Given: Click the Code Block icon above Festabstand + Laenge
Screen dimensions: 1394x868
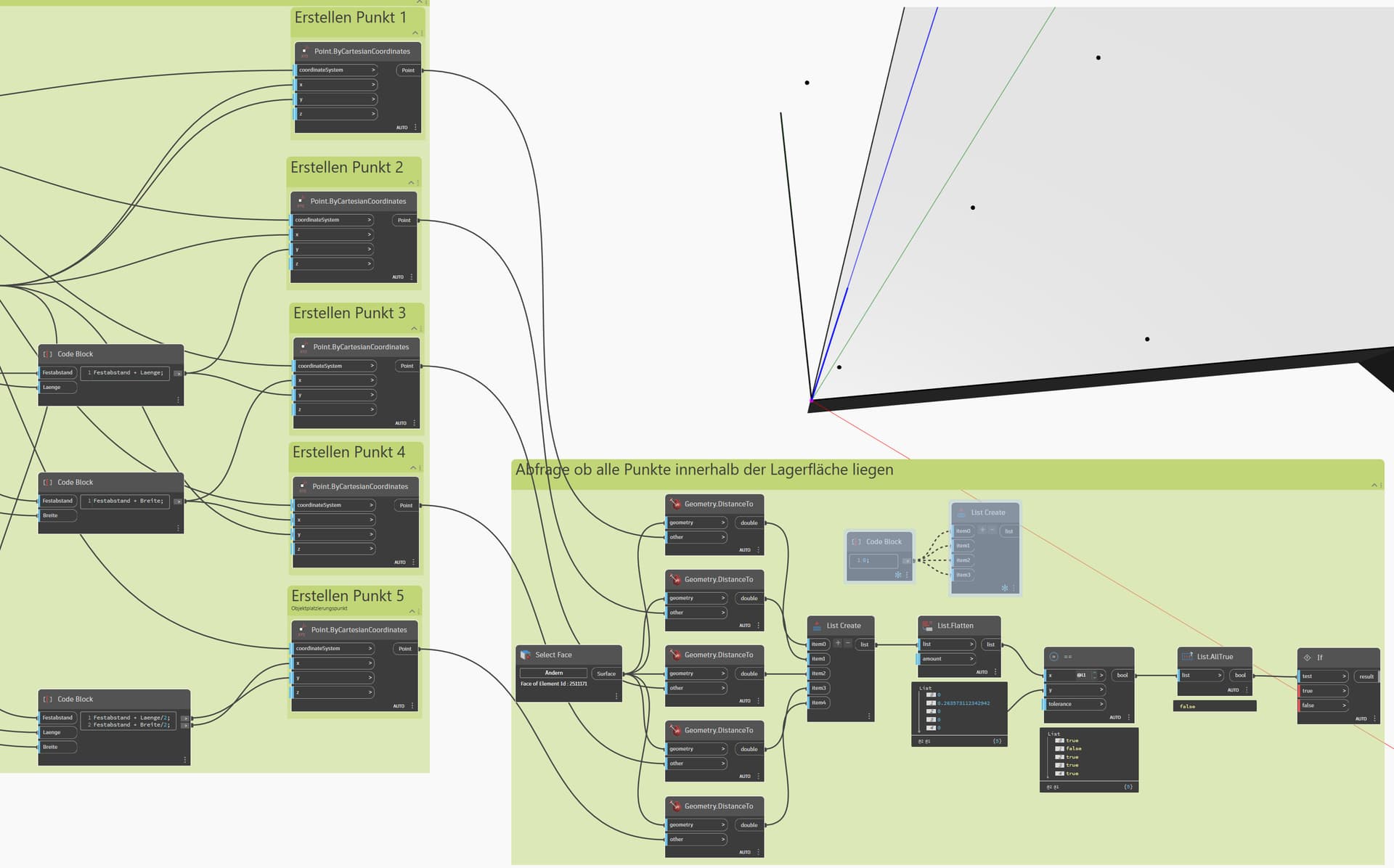Looking at the screenshot, I should coord(48,354).
